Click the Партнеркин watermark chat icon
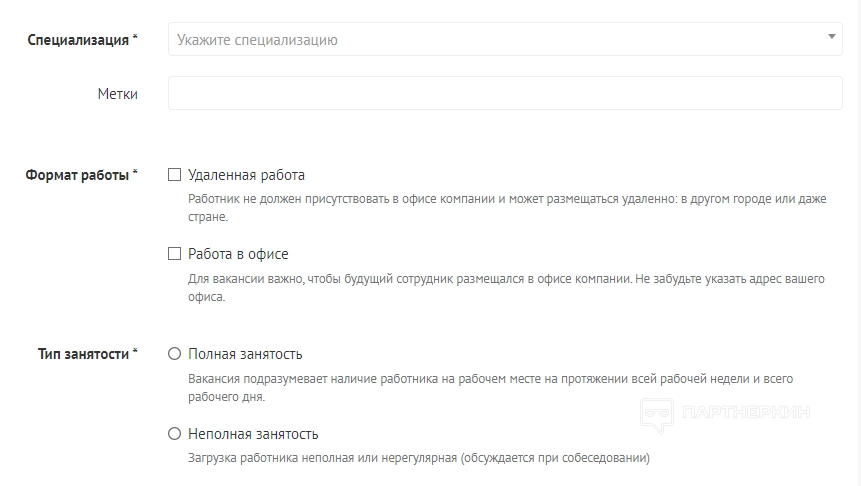Viewport: 861px width, 486px height. pos(656,414)
